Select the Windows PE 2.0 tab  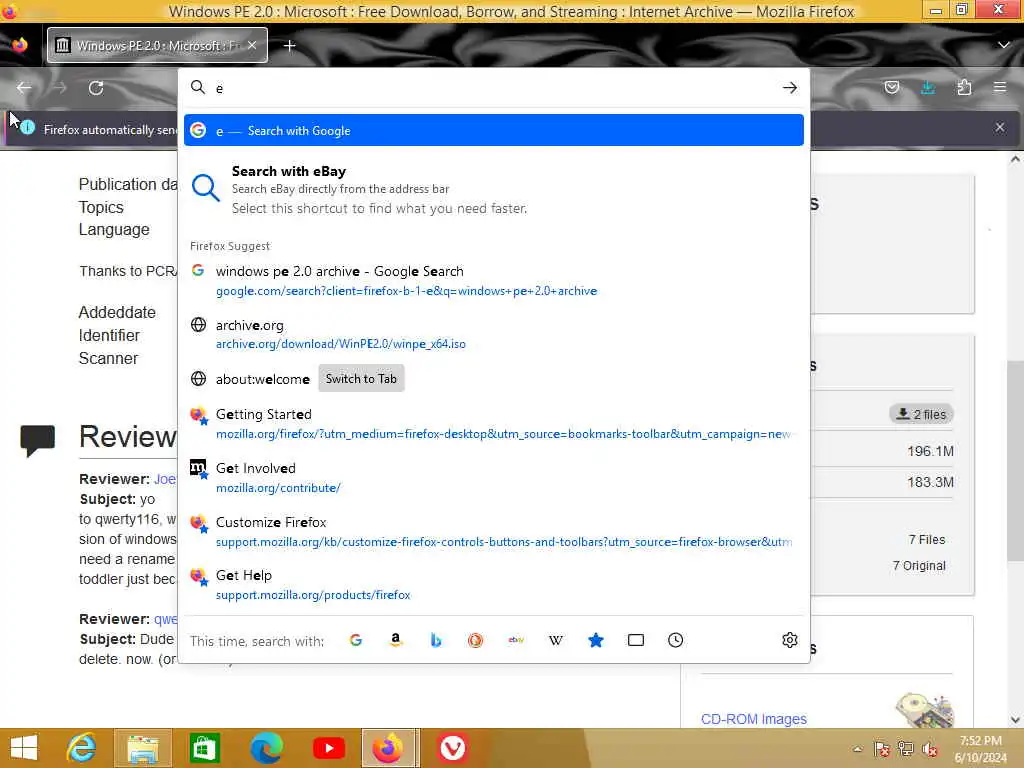click(x=157, y=45)
